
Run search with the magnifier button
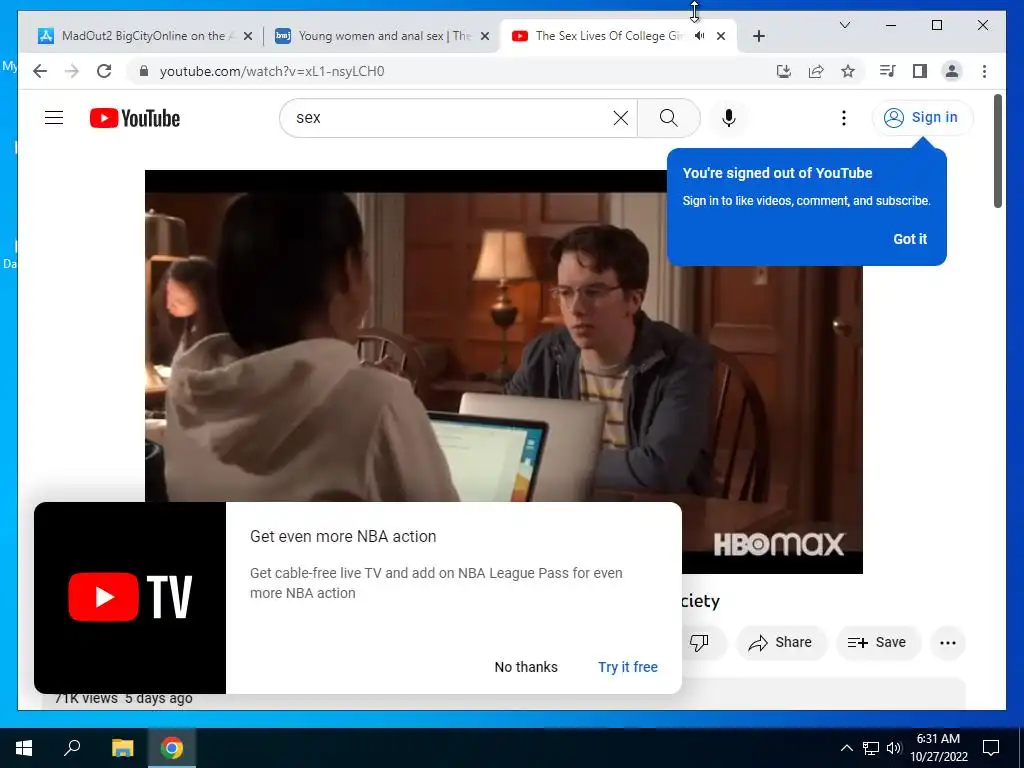[x=668, y=118]
